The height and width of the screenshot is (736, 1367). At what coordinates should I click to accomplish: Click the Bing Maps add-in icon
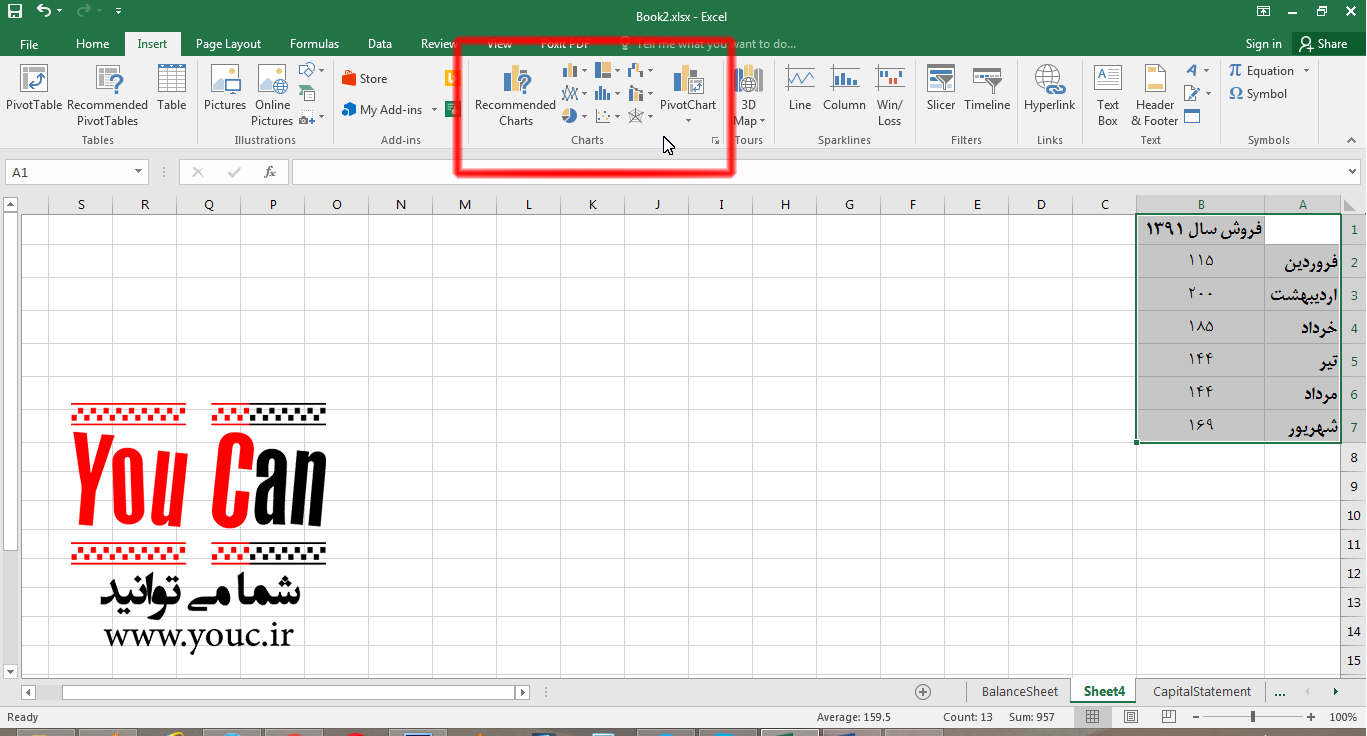pos(451,79)
